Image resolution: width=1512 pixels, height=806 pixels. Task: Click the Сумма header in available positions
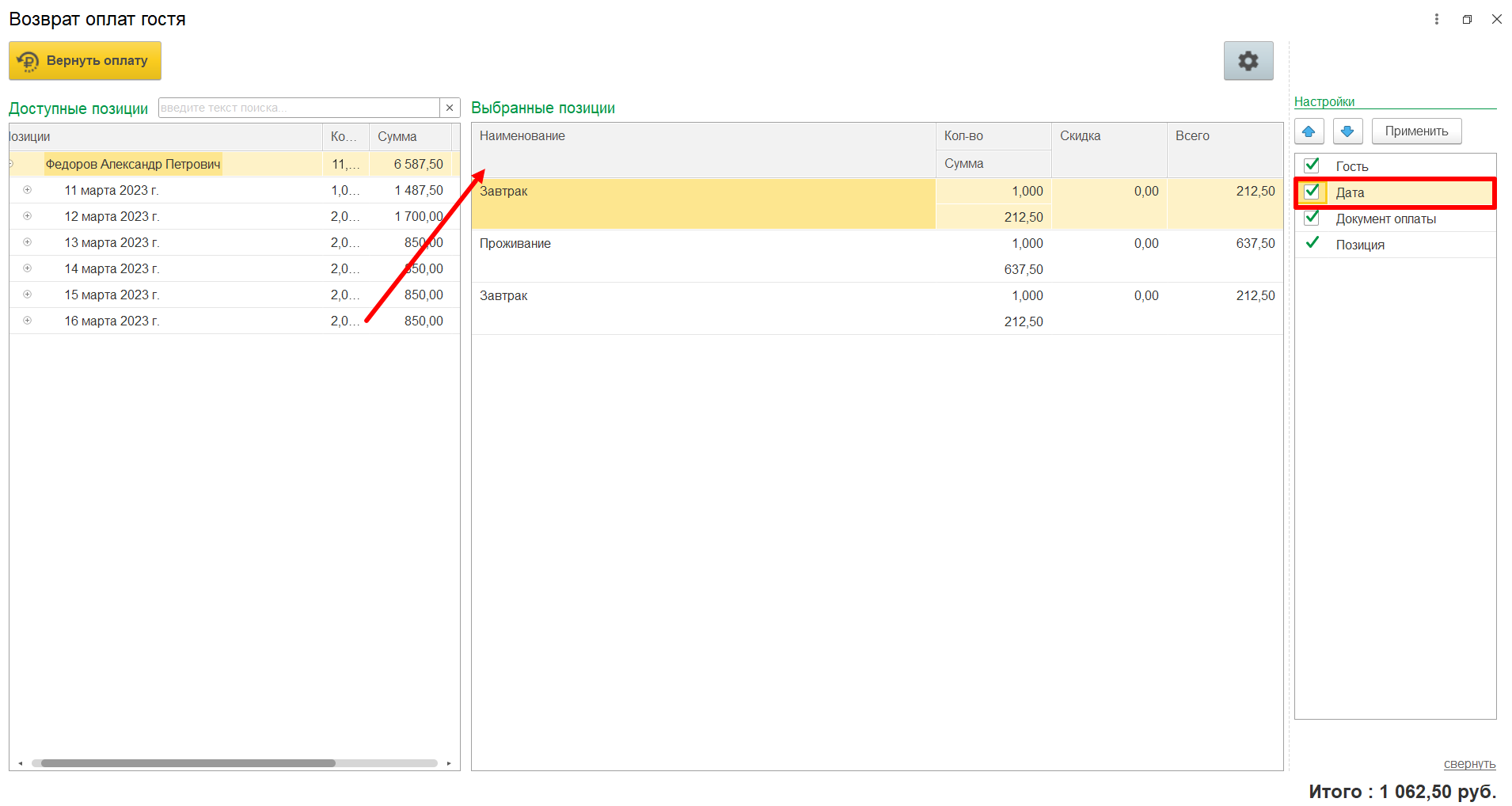[410, 136]
